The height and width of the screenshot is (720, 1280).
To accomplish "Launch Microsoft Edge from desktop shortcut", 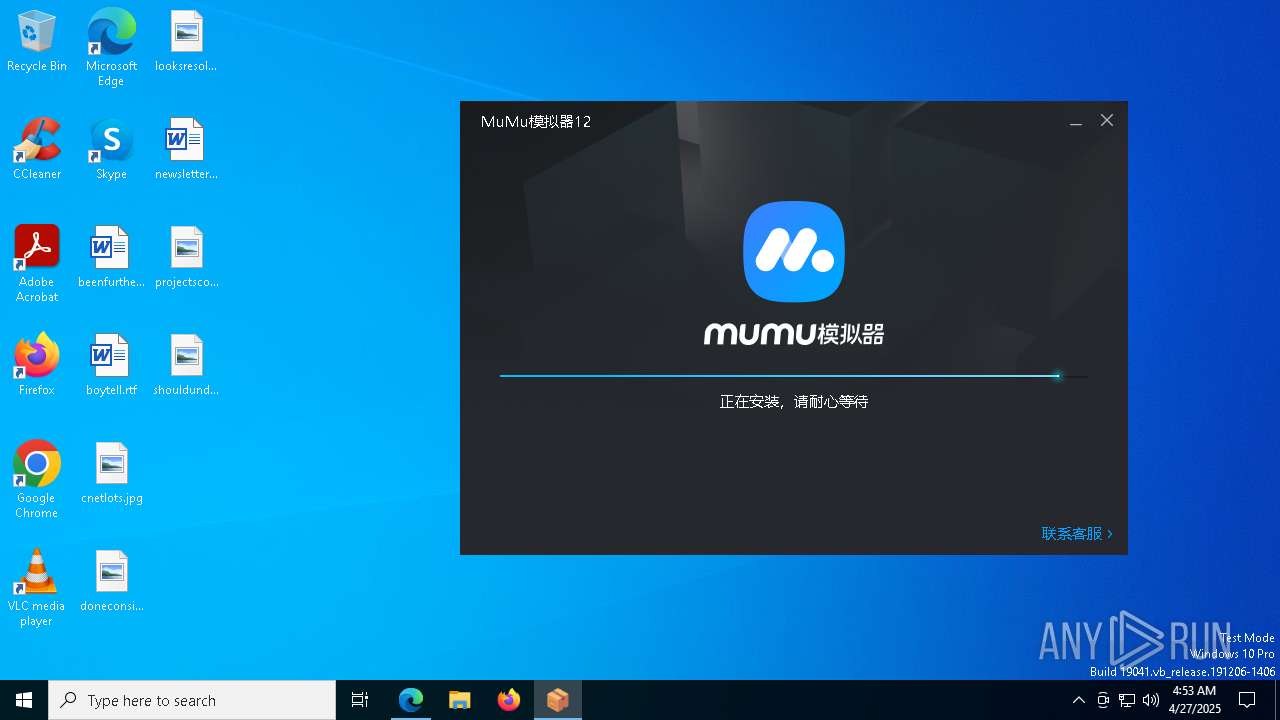I will [x=111, y=47].
